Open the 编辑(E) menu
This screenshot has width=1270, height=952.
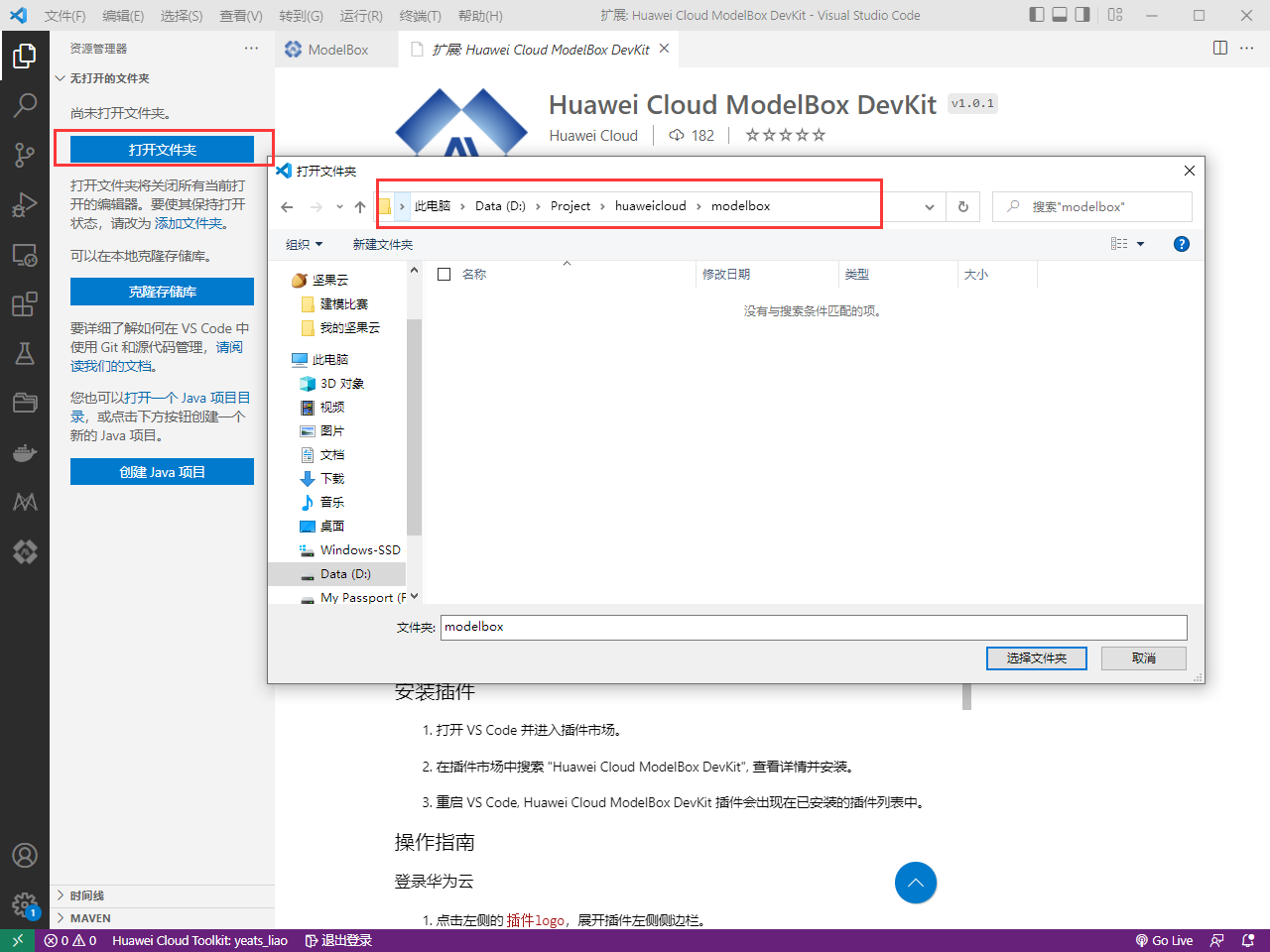tap(123, 15)
